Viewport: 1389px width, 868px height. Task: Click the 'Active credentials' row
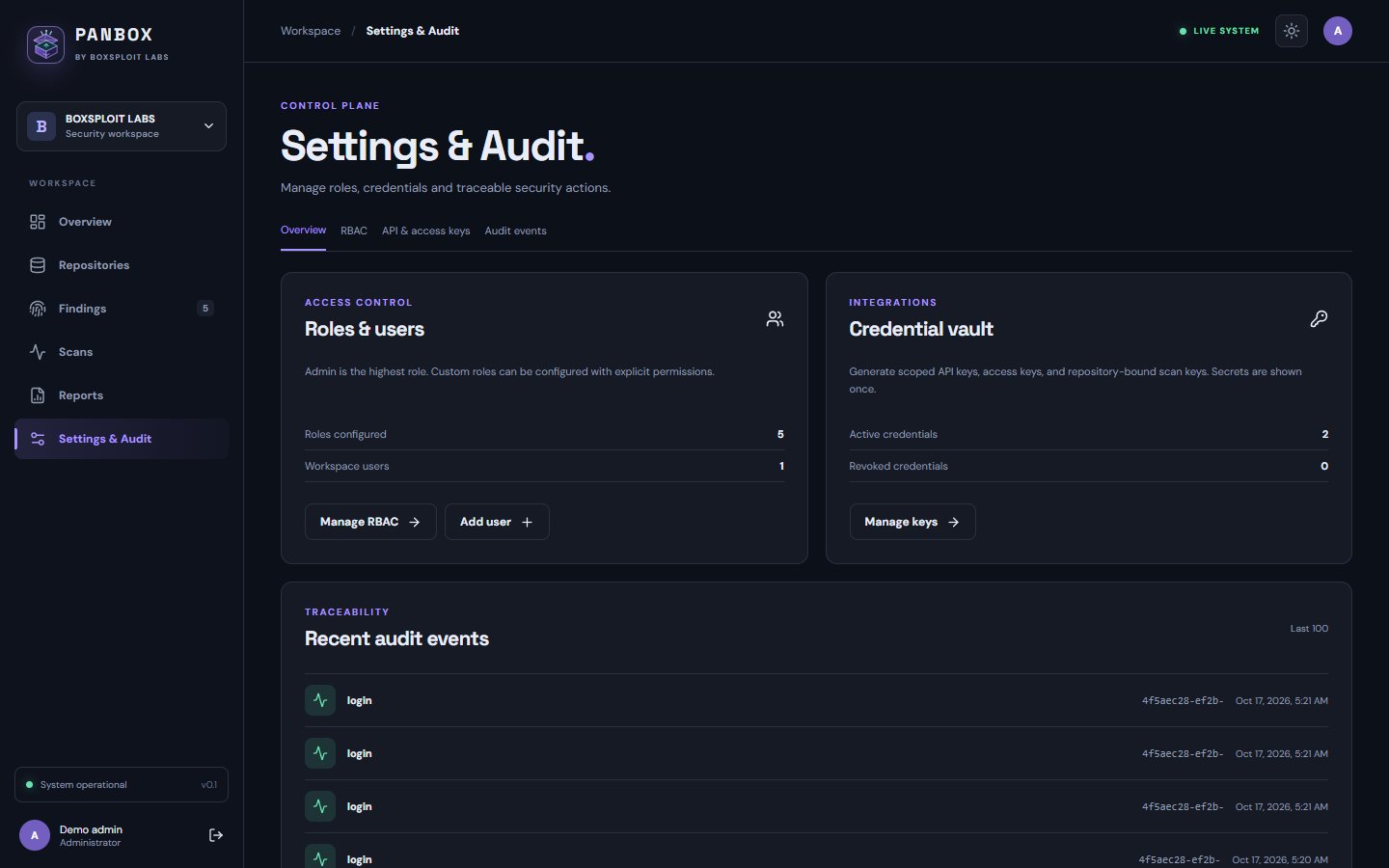click(1089, 434)
